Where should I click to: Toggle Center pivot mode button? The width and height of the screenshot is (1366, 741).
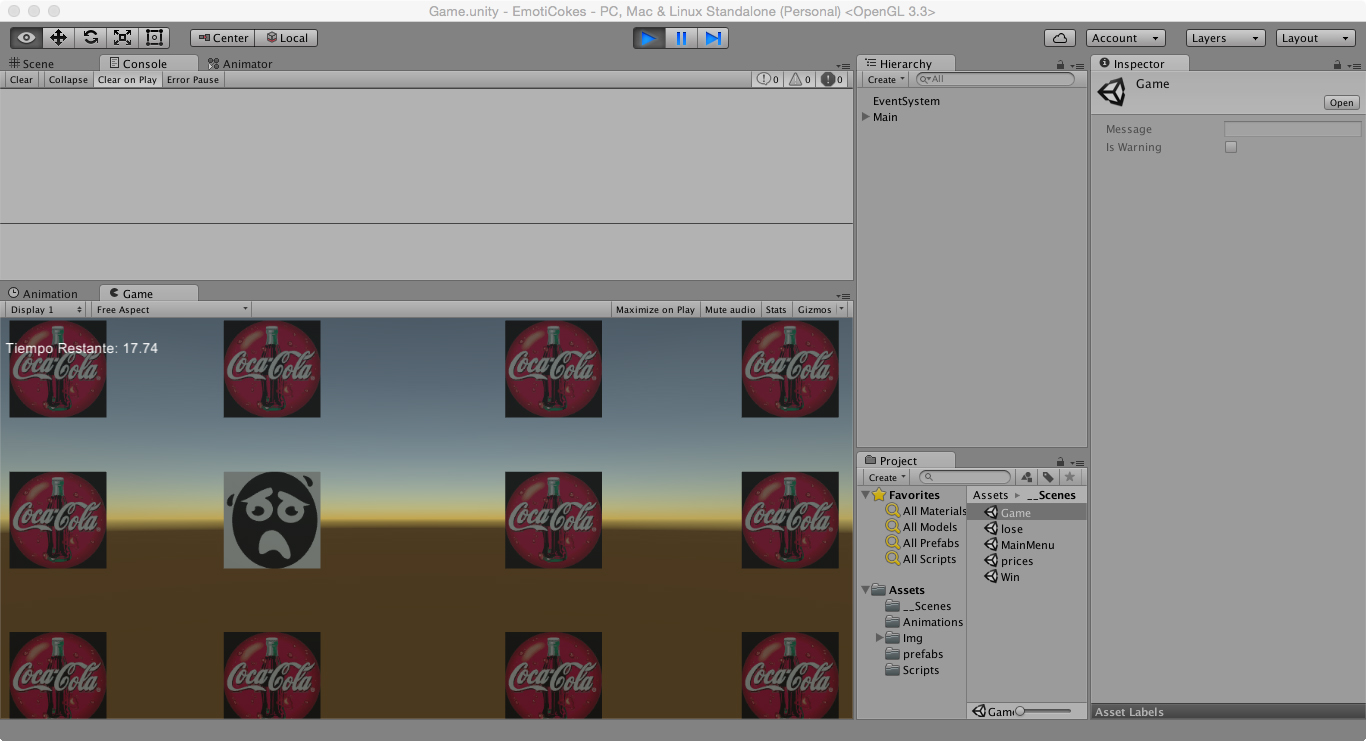[222, 38]
